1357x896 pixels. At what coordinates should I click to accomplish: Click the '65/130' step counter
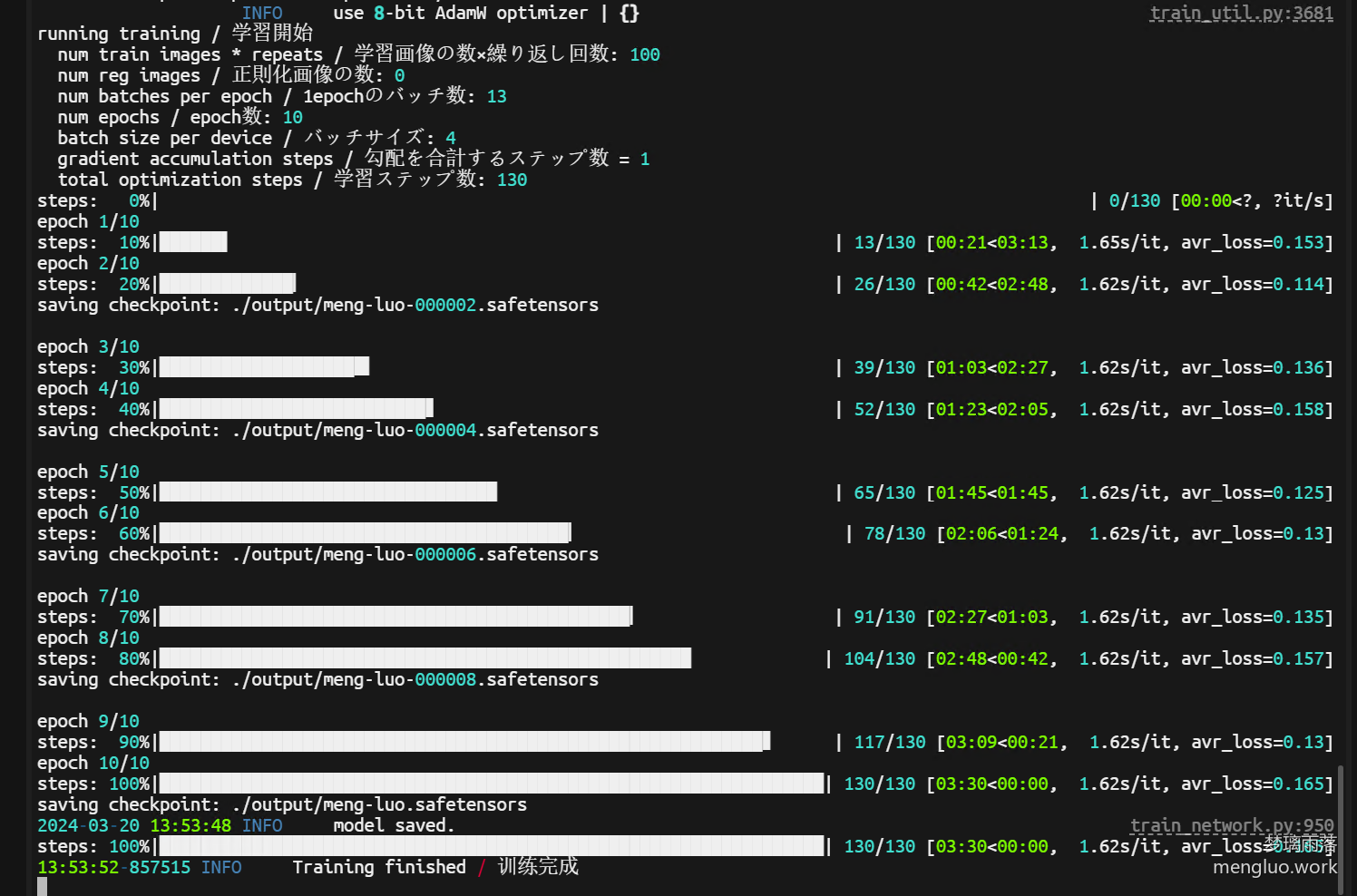pyautogui.click(x=884, y=492)
